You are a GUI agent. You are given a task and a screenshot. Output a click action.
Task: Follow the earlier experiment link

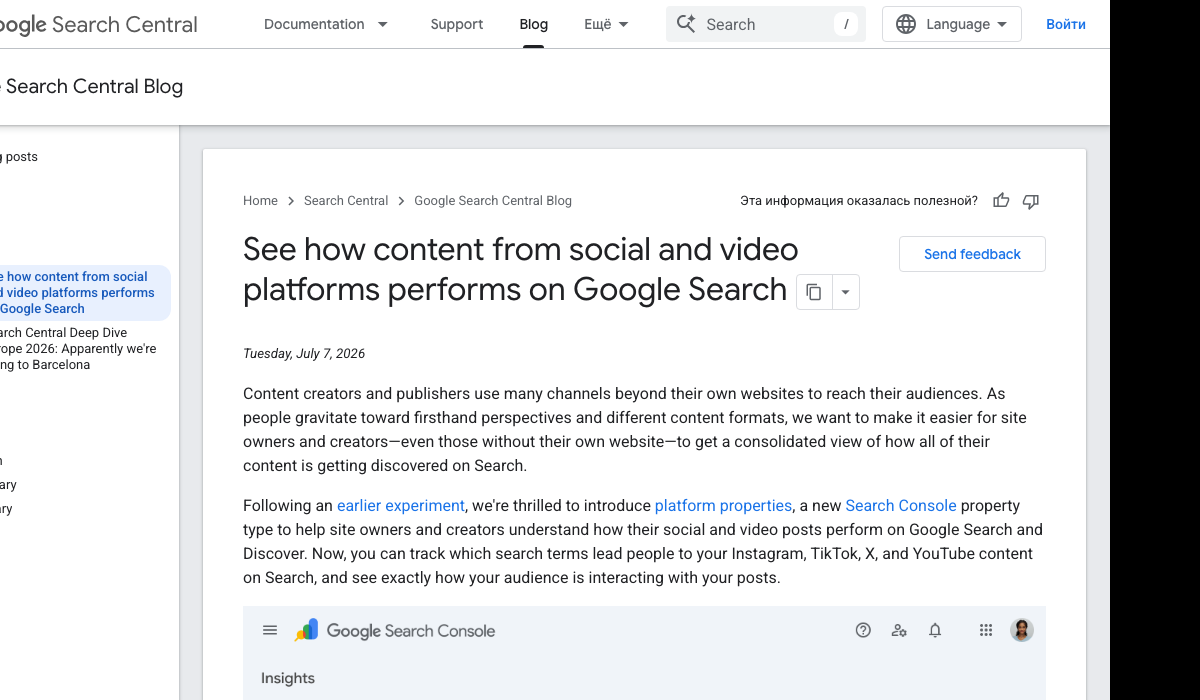[x=401, y=506]
